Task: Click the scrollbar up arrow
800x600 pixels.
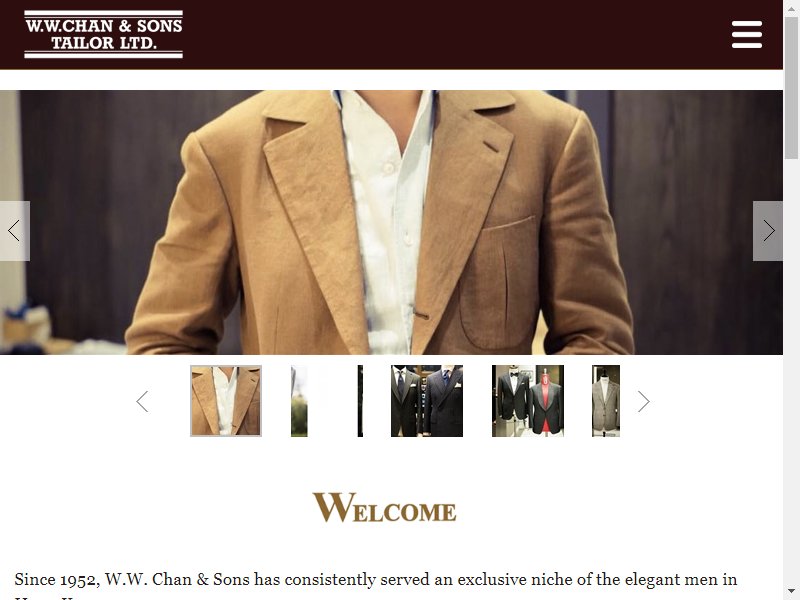Action: (791, 8)
